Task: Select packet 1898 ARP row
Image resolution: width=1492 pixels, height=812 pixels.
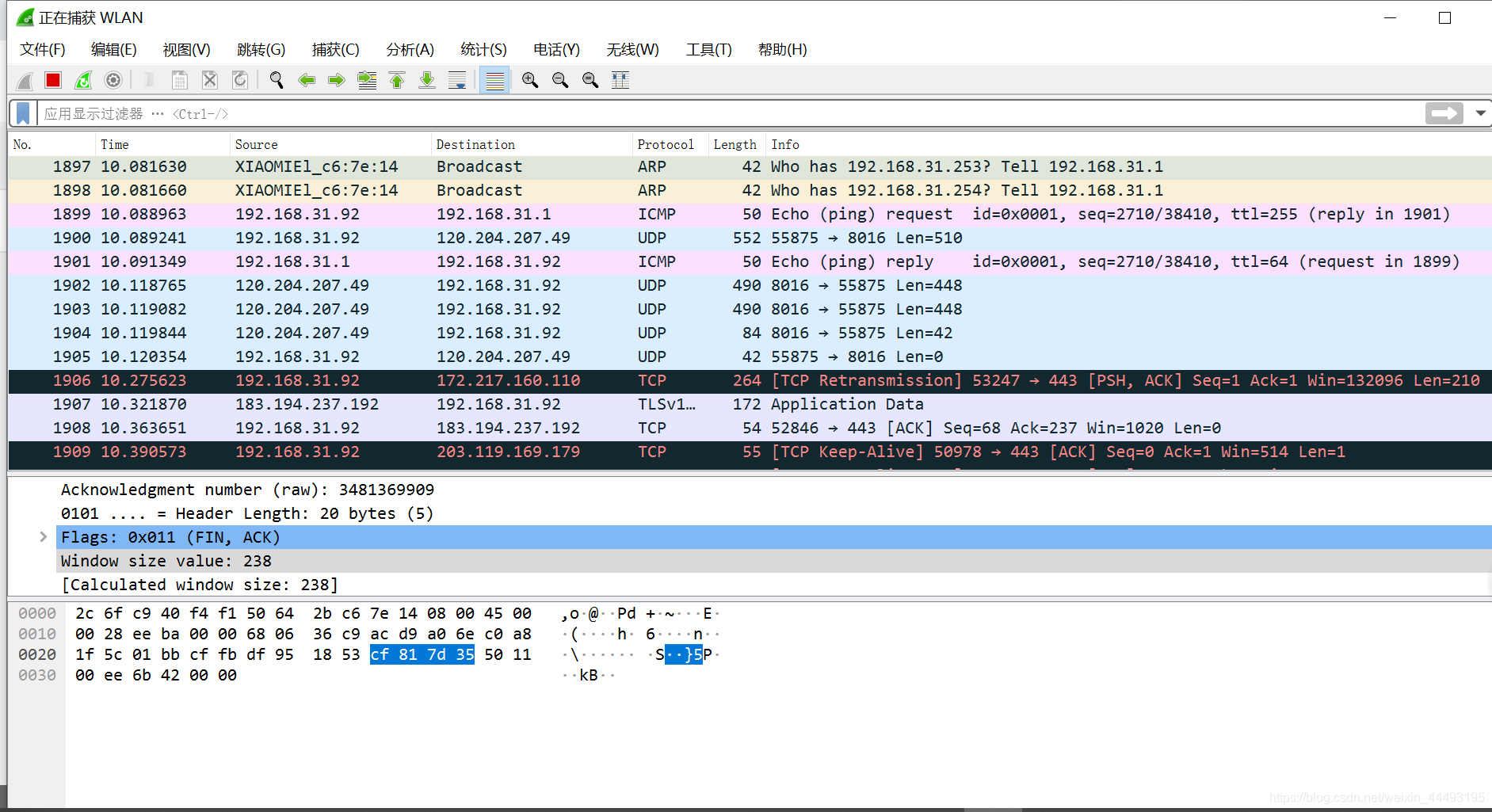Action: point(750,191)
